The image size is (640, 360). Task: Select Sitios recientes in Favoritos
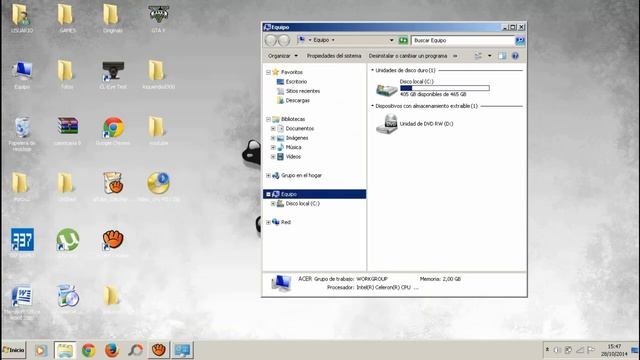[298, 91]
